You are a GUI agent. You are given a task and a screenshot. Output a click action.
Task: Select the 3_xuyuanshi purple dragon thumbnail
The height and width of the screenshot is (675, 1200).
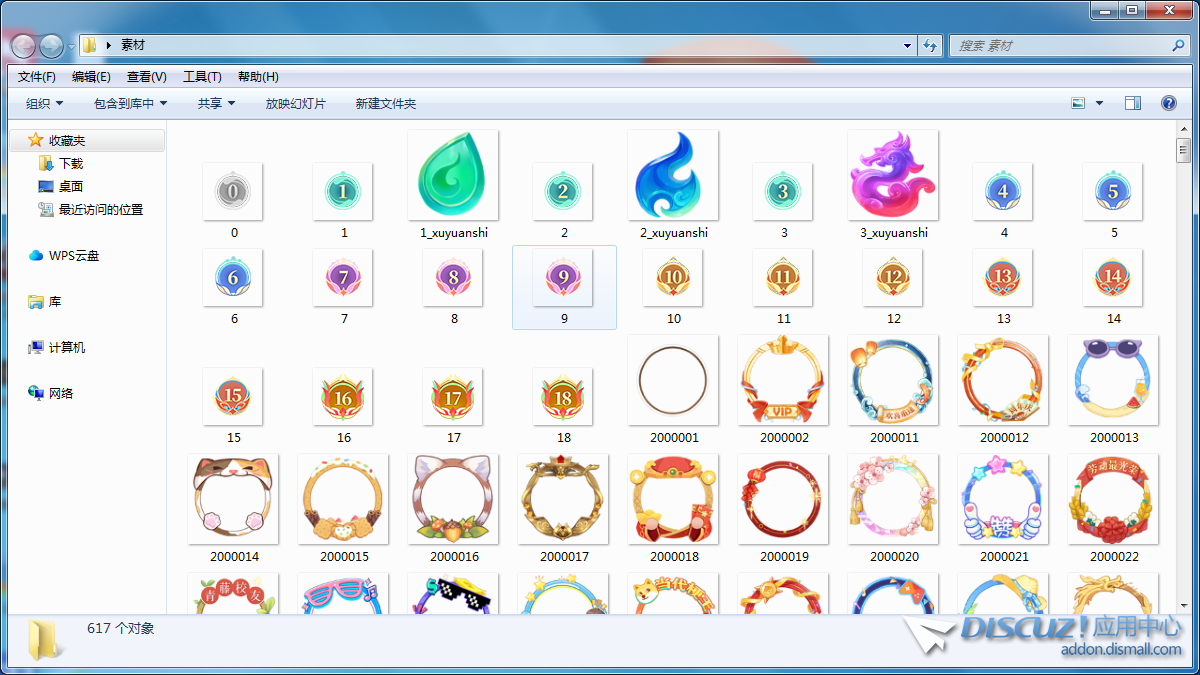pyautogui.click(x=893, y=175)
